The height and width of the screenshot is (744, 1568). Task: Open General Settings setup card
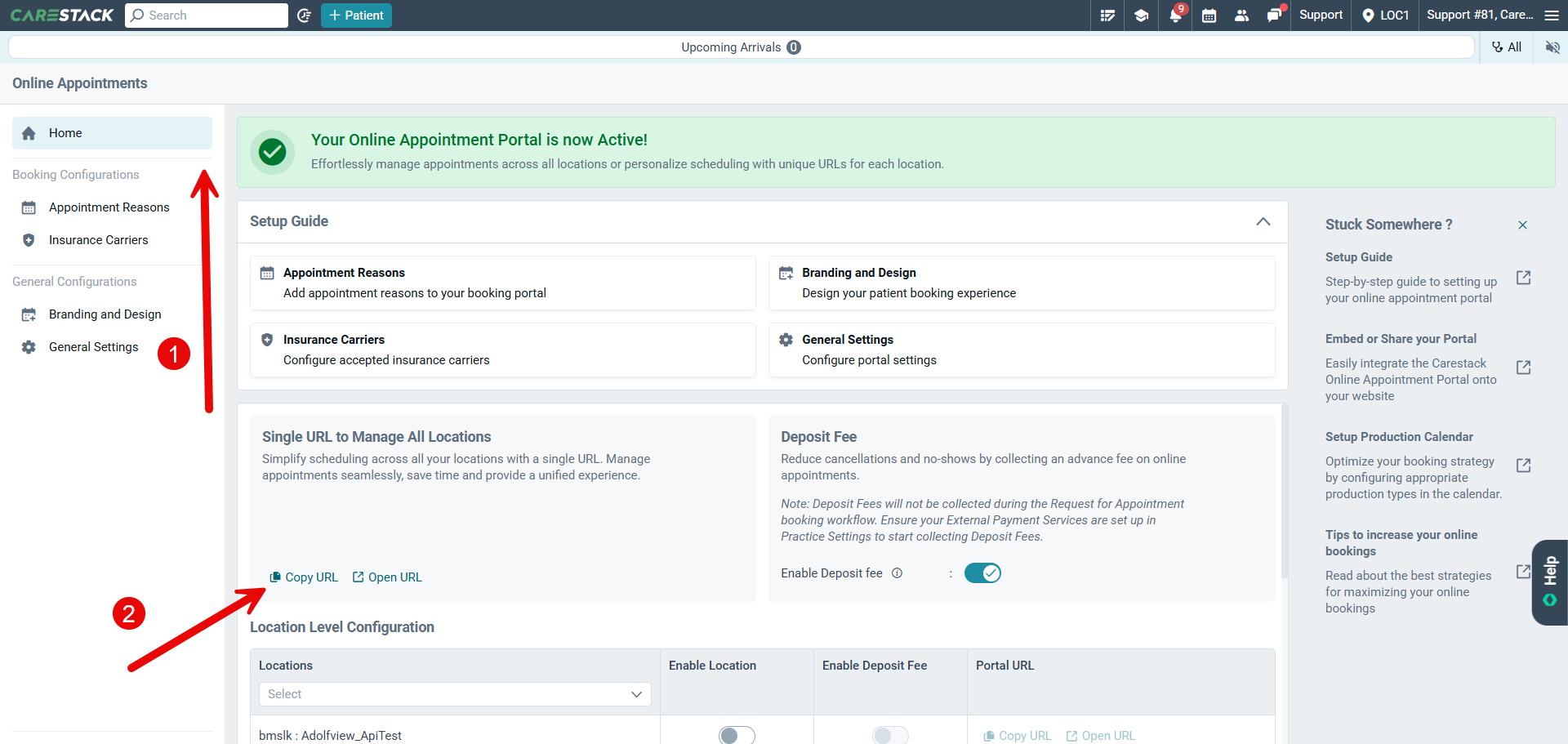click(1022, 350)
